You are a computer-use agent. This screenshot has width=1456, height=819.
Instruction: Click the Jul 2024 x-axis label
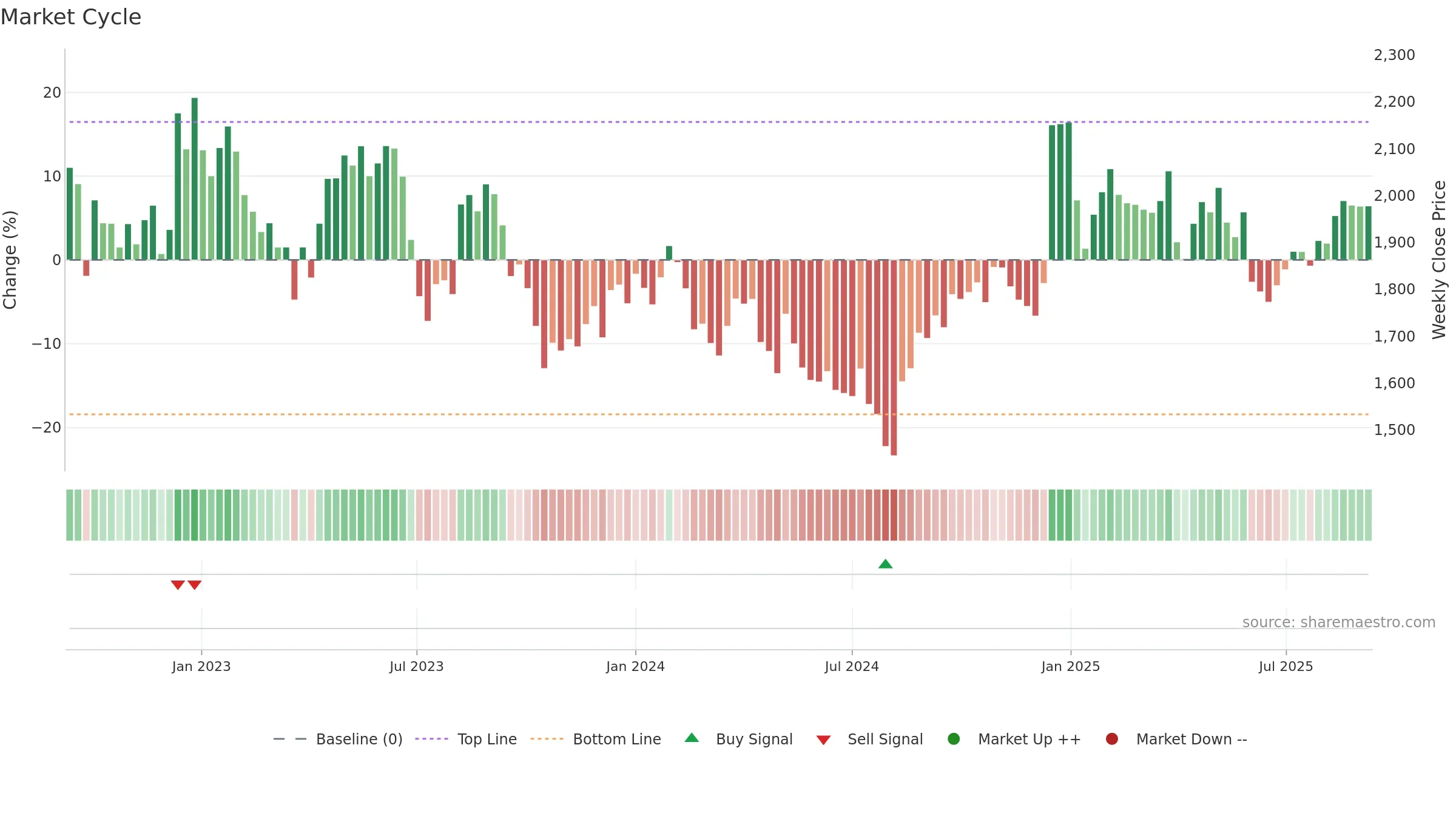coord(852,667)
